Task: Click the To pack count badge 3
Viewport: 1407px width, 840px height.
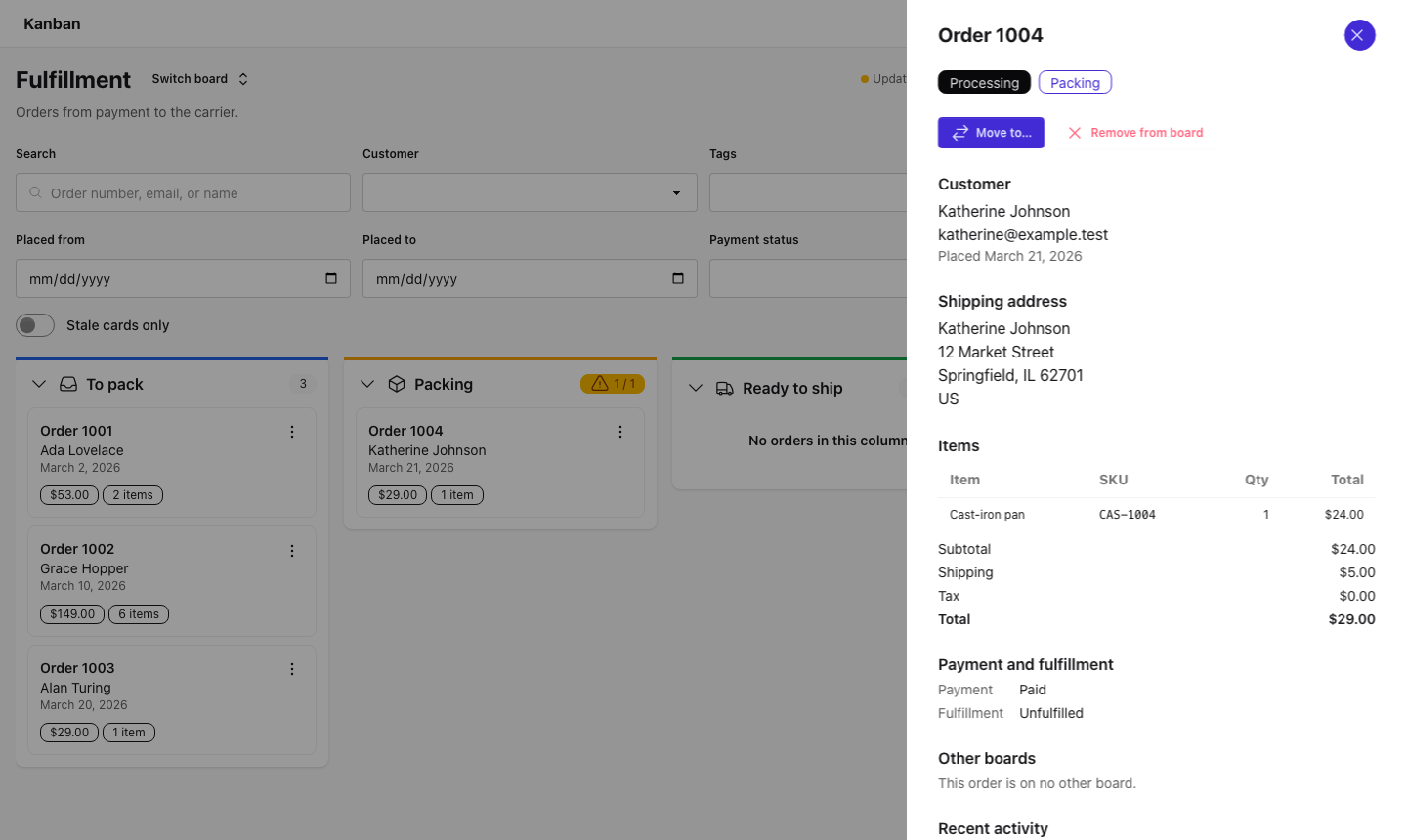Action: (x=303, y=384)
